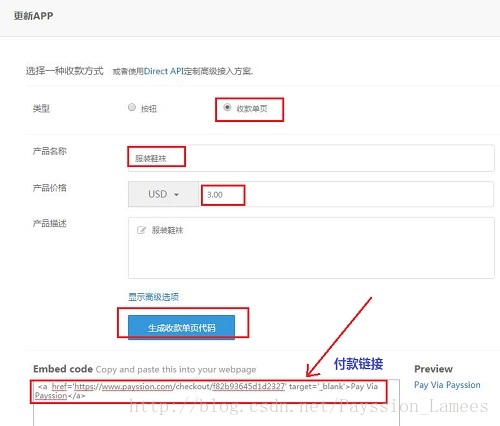The width and height of the screenshot is (500, 426).
Task: Open the Direct API link
Action: (164, 71)
